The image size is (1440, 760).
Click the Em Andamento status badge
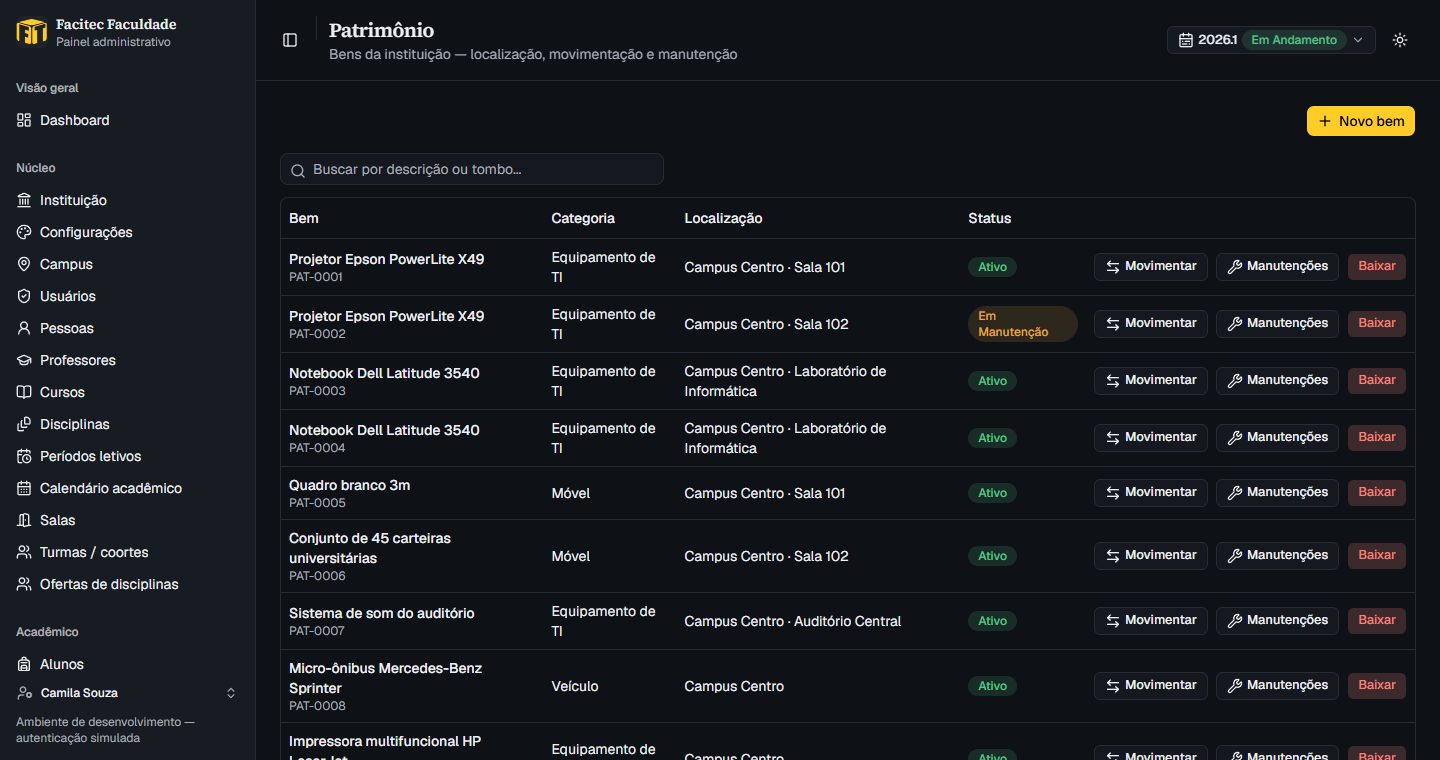(1294, 40)
